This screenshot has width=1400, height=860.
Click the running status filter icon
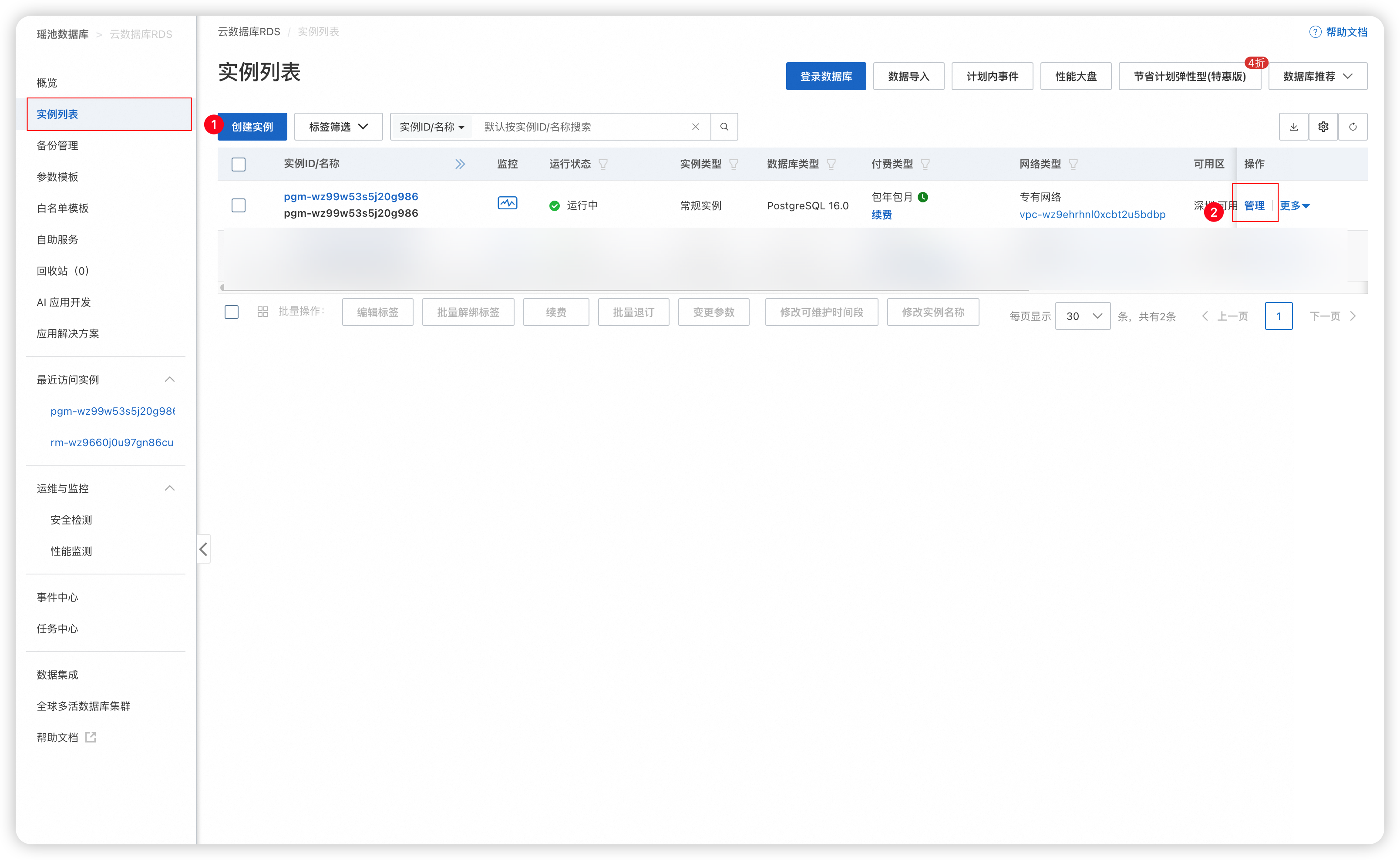point(603,165)
